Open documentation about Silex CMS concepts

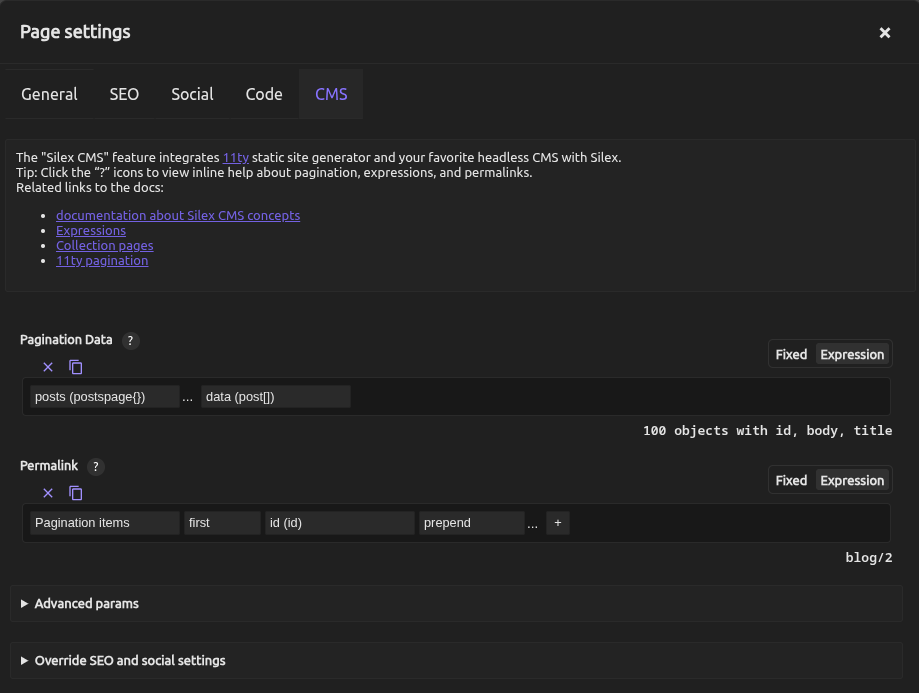point(178,216)
